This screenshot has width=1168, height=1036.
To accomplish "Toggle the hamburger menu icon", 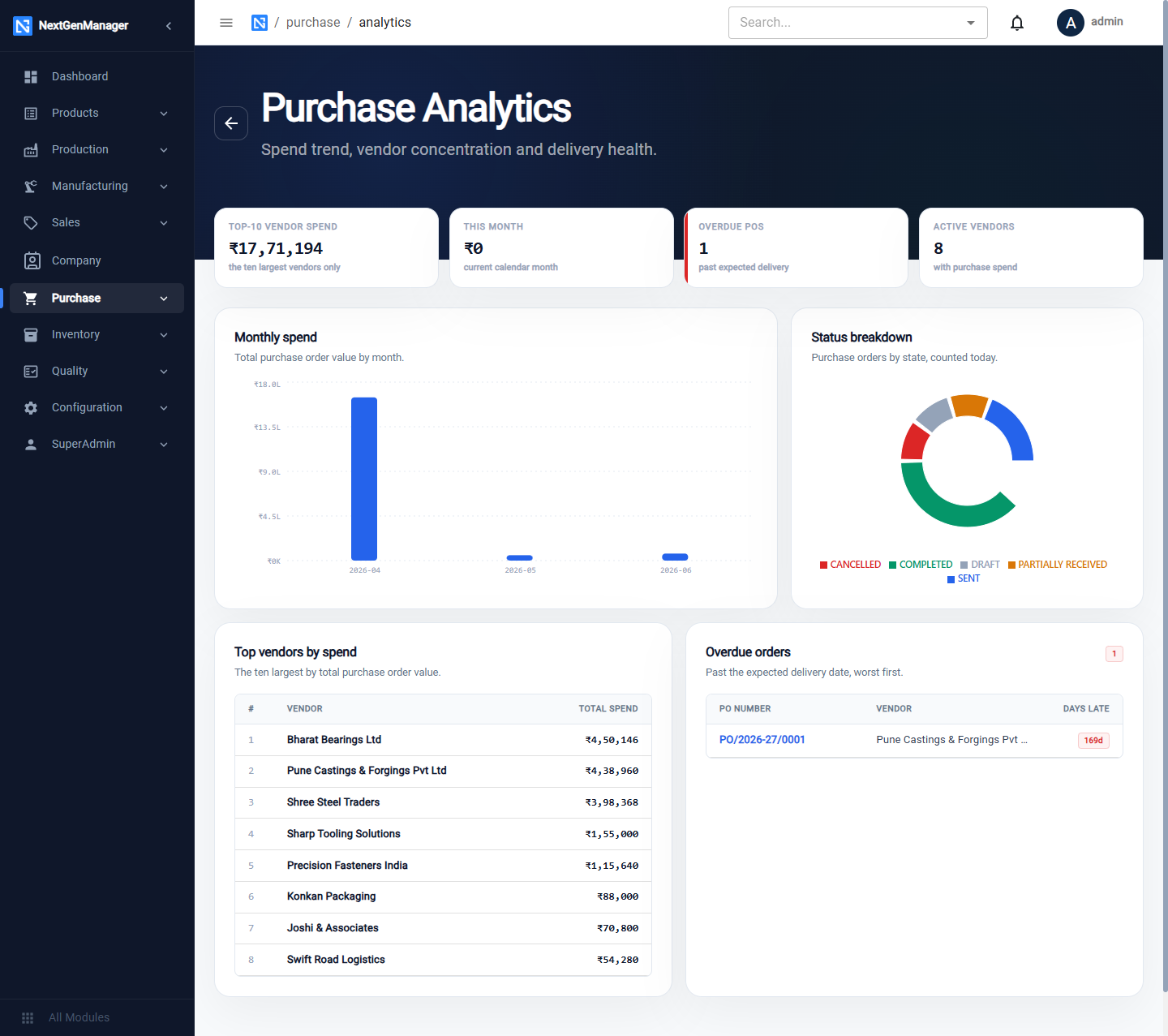I will point(226,23).
